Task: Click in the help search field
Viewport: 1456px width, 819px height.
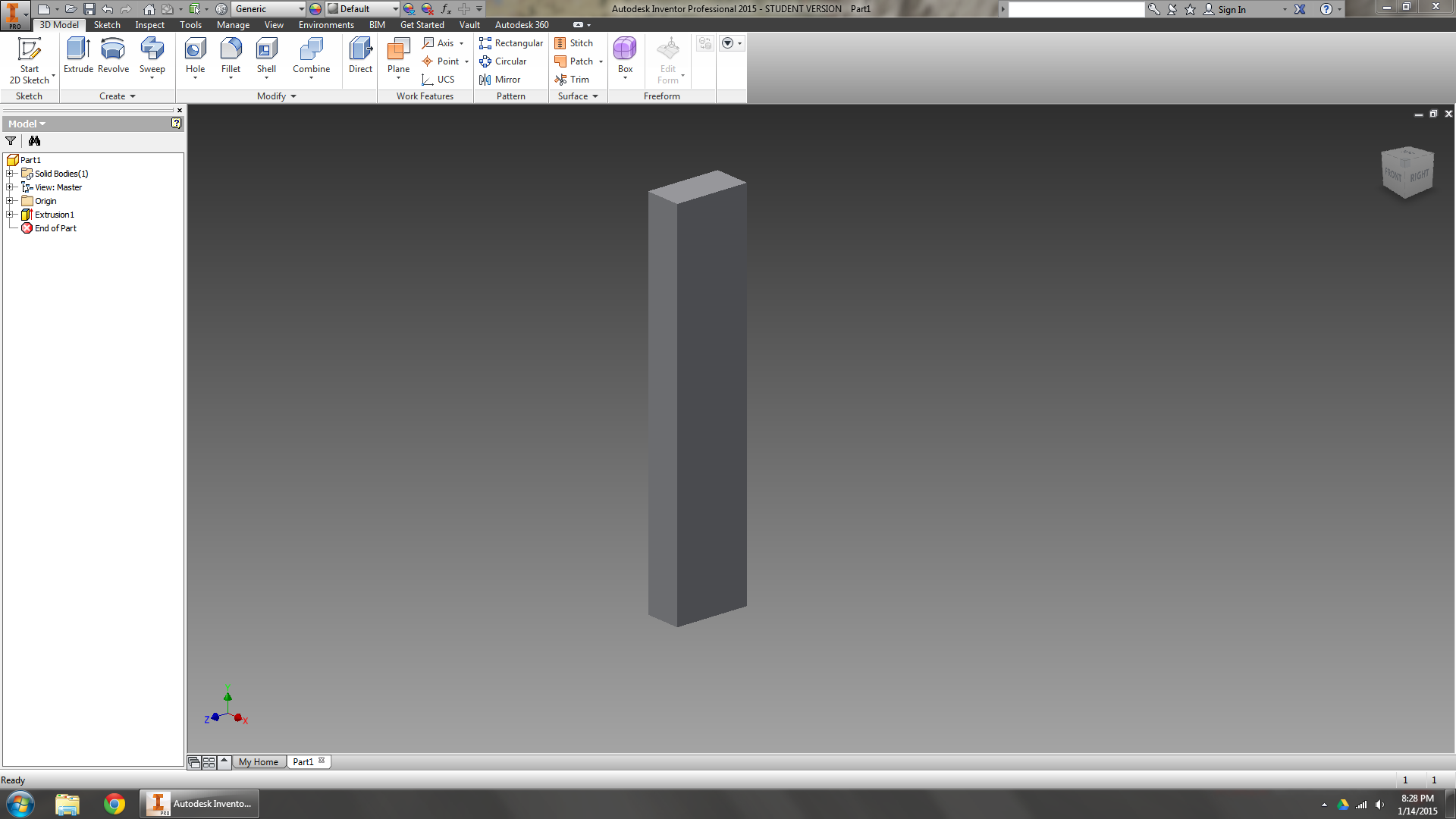Action: click(x=1075, y=9)
